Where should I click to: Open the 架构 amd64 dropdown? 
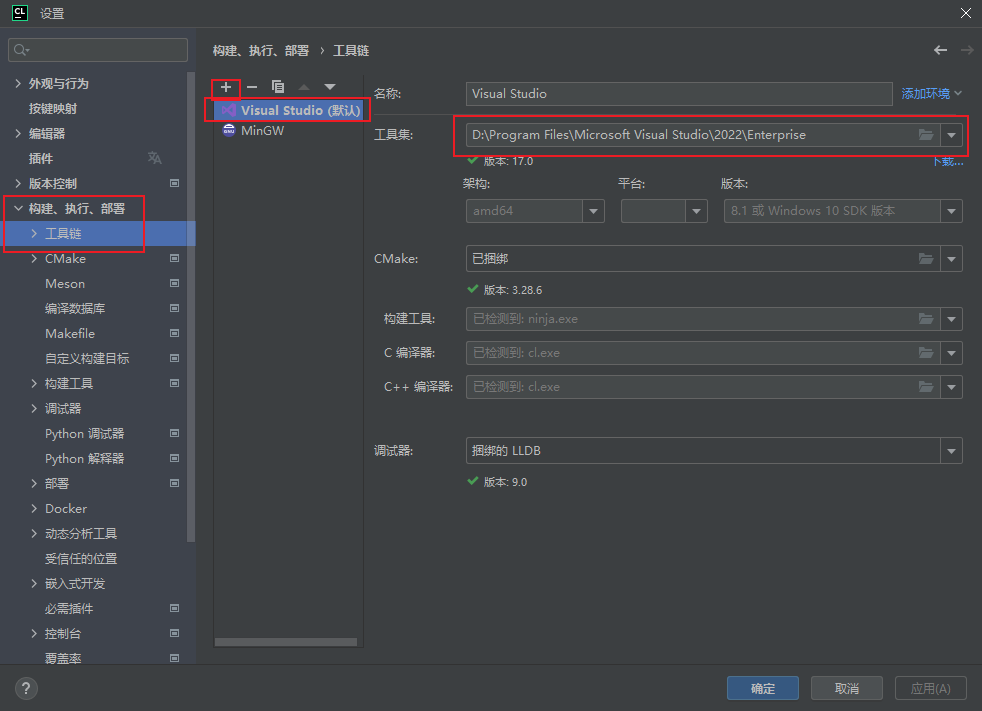tap(593, 211)
